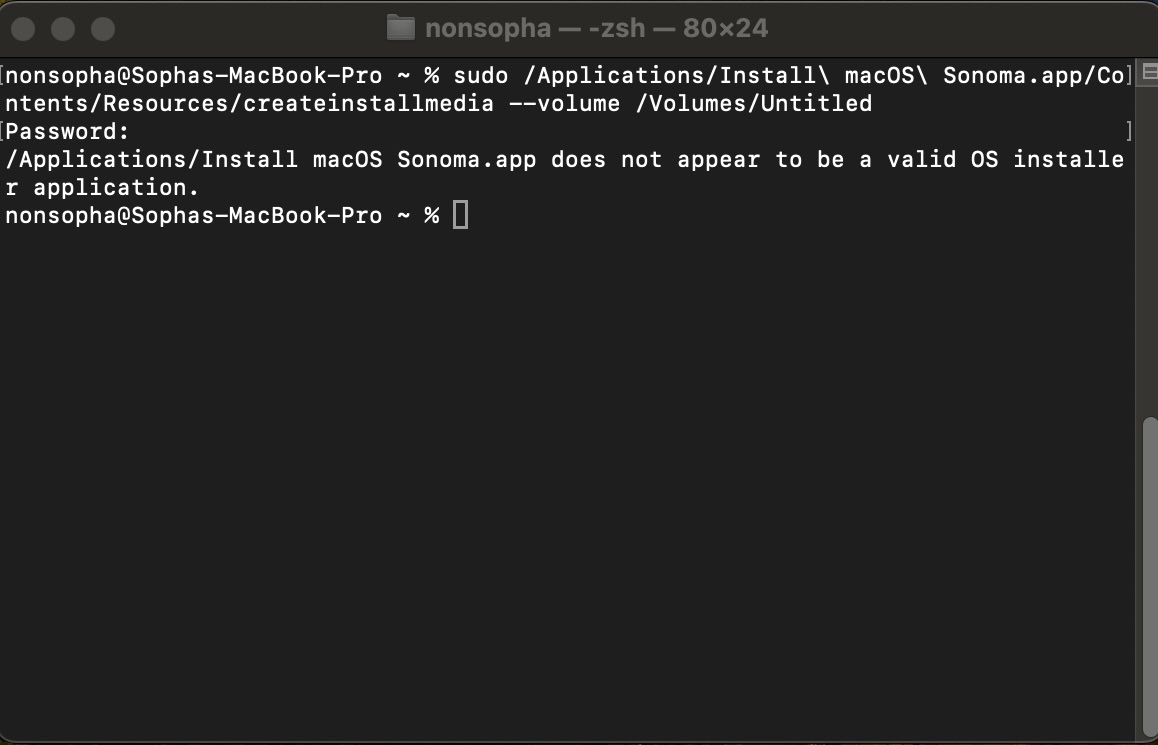Click the folder proxy icon in title bar
This screenshot has height=745, width=1158.
click(400, 28)
